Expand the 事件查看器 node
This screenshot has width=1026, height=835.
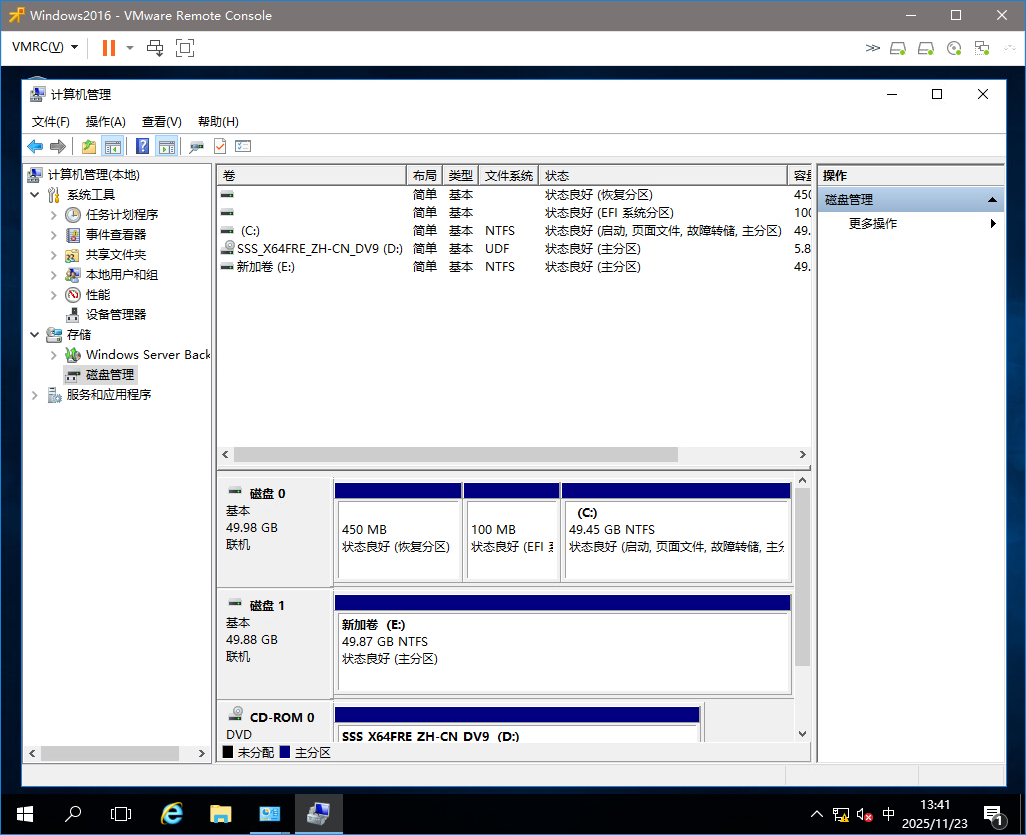pos(54,235)
